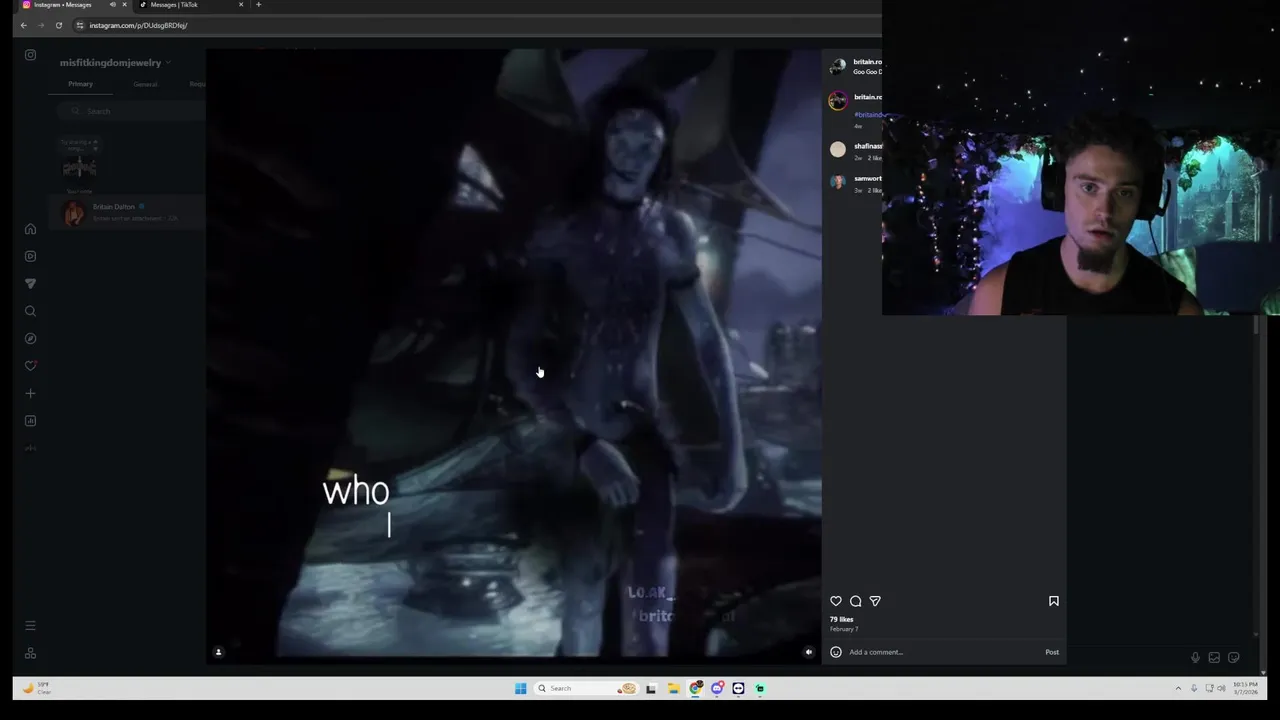This screenshot has width=1280, height=720.
Task: Open the comment bubble icon
Action: coord(856,601)
